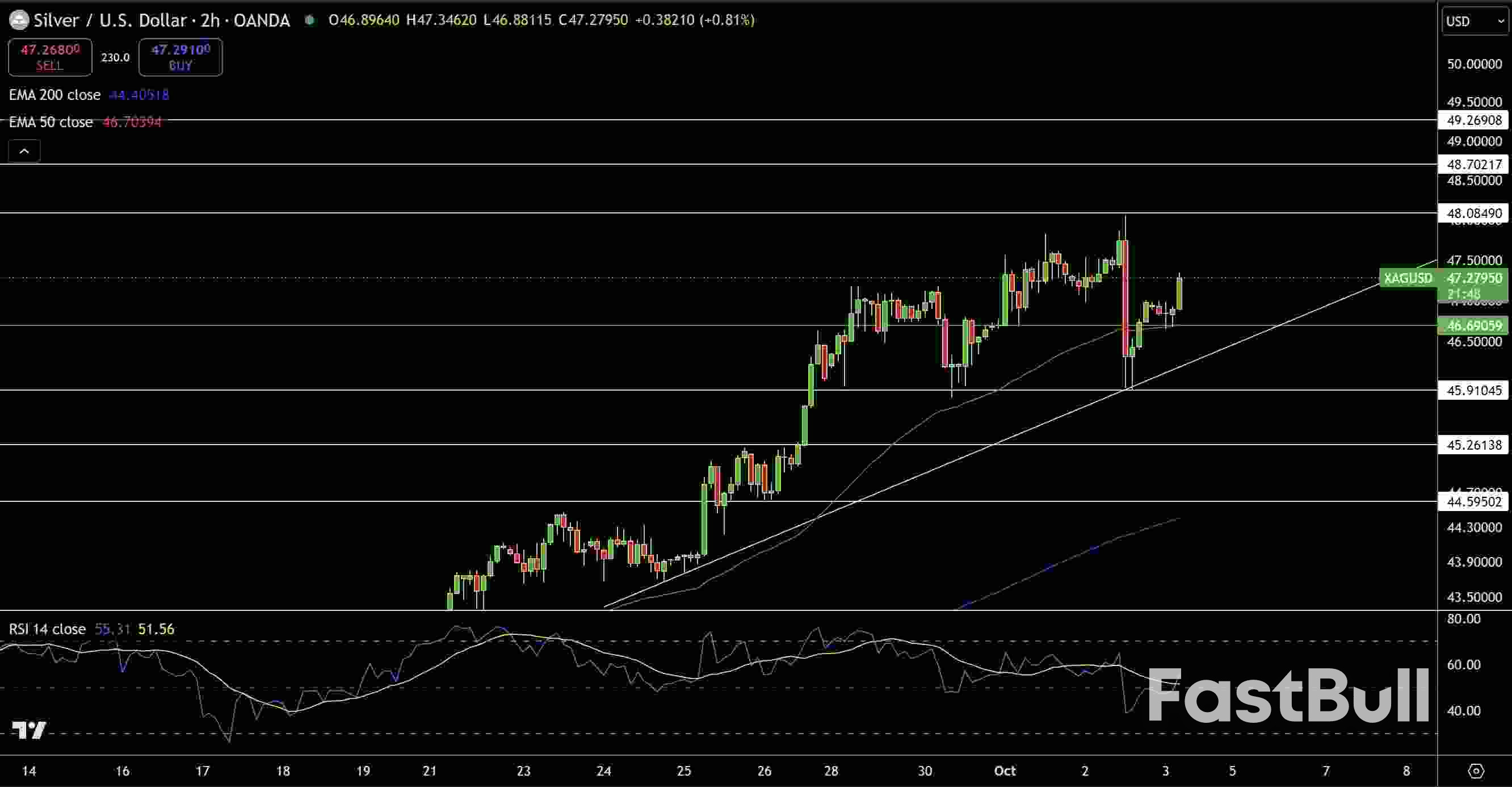Click the XAGUSD price tag on price axis

coord(1408,278)
